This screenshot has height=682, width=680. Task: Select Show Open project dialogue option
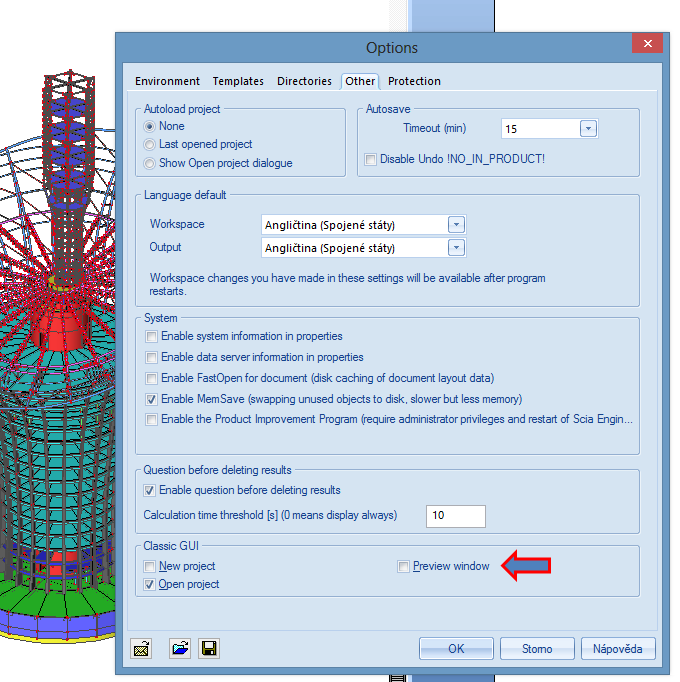151,163
